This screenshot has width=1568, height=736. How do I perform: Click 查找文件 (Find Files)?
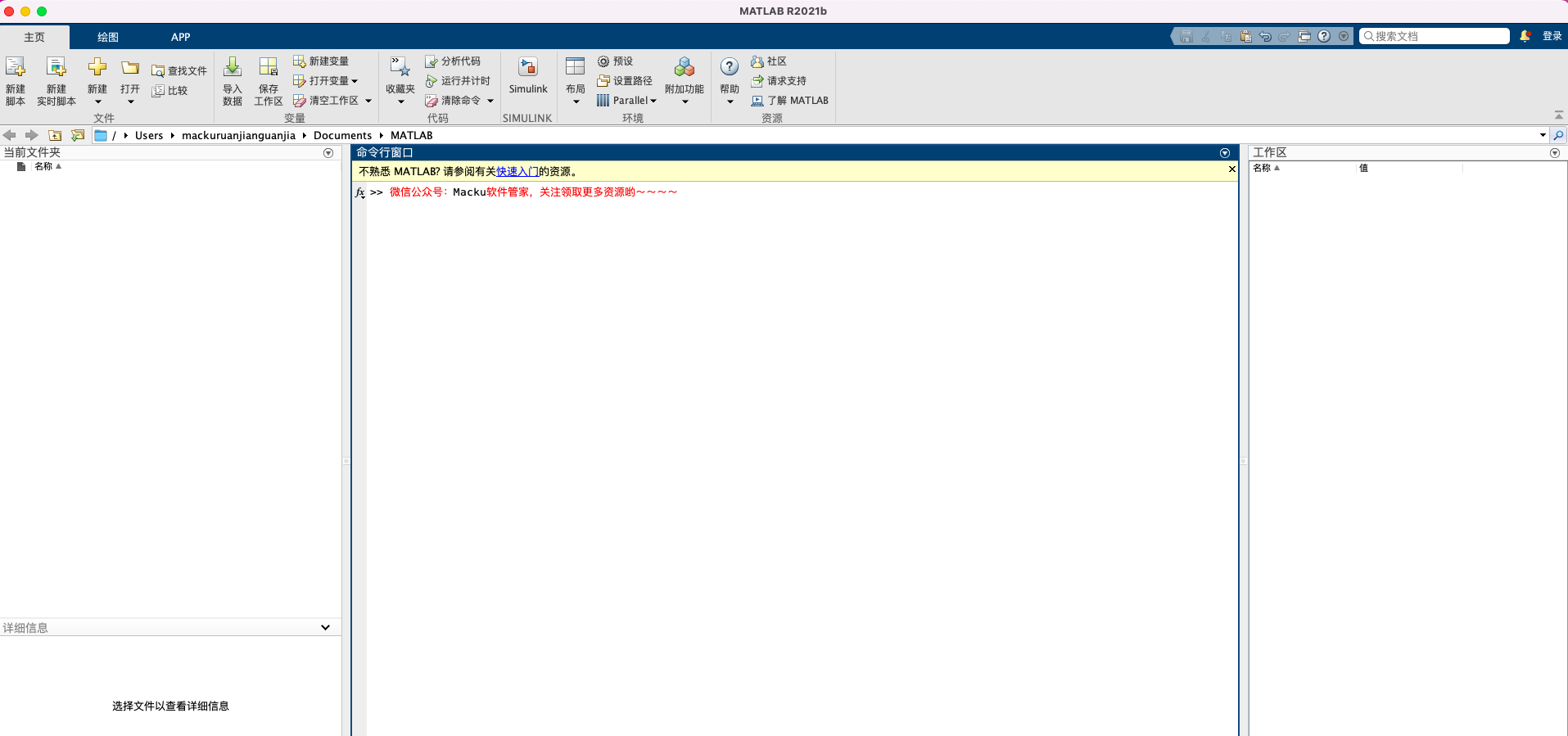pyautogui.click(x=179, y=71)
